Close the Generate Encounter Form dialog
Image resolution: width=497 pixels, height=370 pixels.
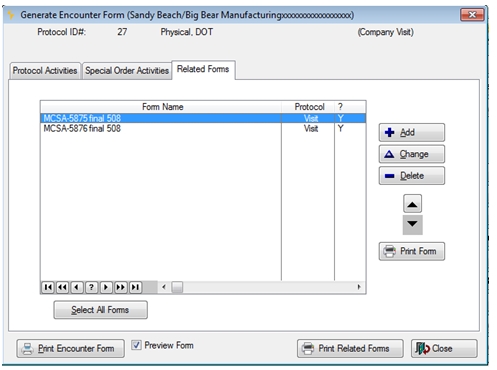pos(444,349)
